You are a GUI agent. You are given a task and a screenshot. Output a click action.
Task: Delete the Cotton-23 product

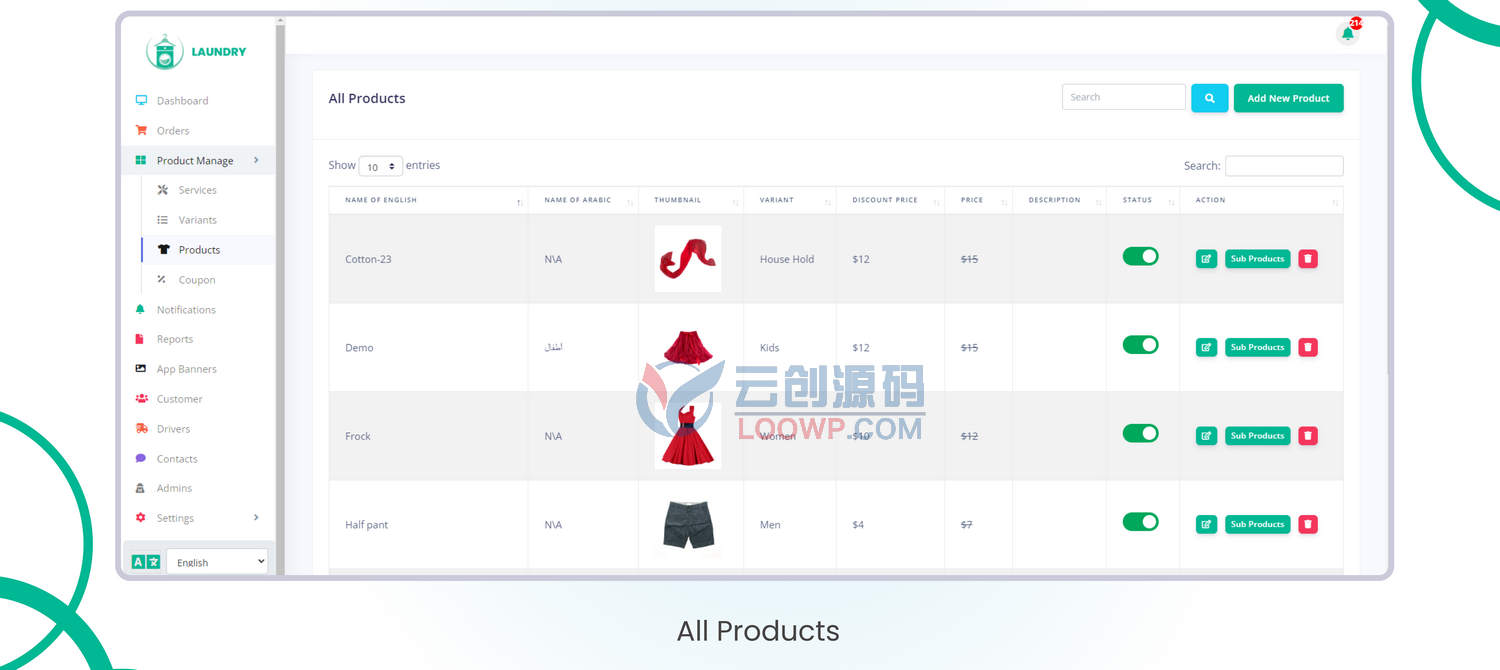(x=1308, y=259)
